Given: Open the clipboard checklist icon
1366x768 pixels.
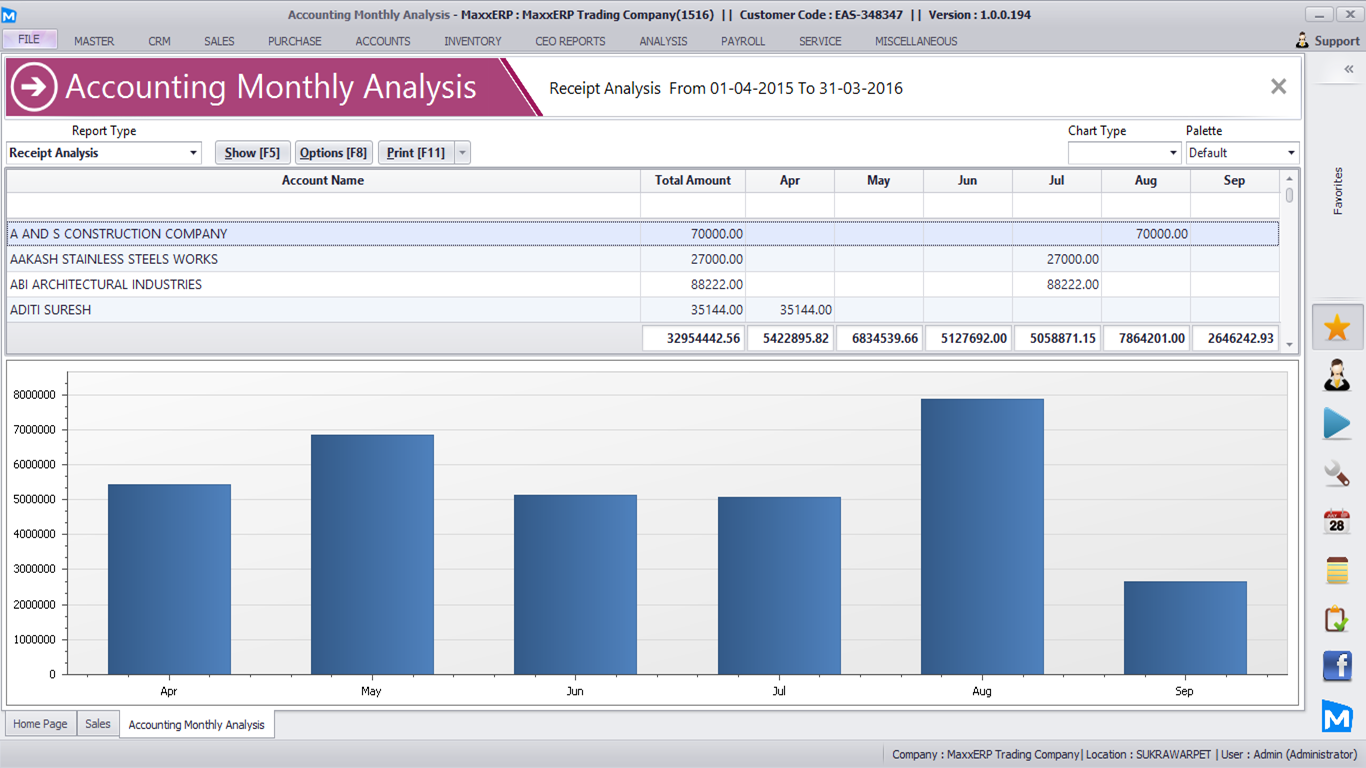Looking at the screenshot, I should pos(1337,618).
